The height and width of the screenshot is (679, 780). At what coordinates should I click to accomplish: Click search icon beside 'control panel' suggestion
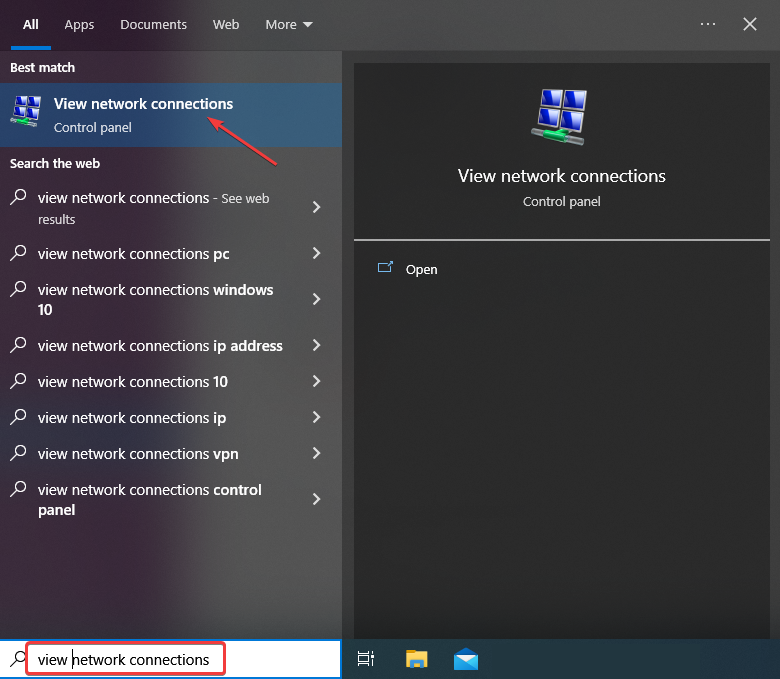[18, 488]
